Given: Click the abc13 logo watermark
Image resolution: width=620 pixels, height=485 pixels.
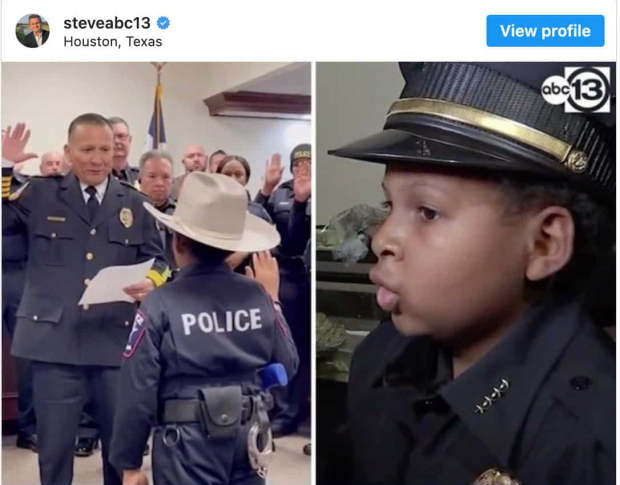Looking at the screenshot, I should point(576,90).
